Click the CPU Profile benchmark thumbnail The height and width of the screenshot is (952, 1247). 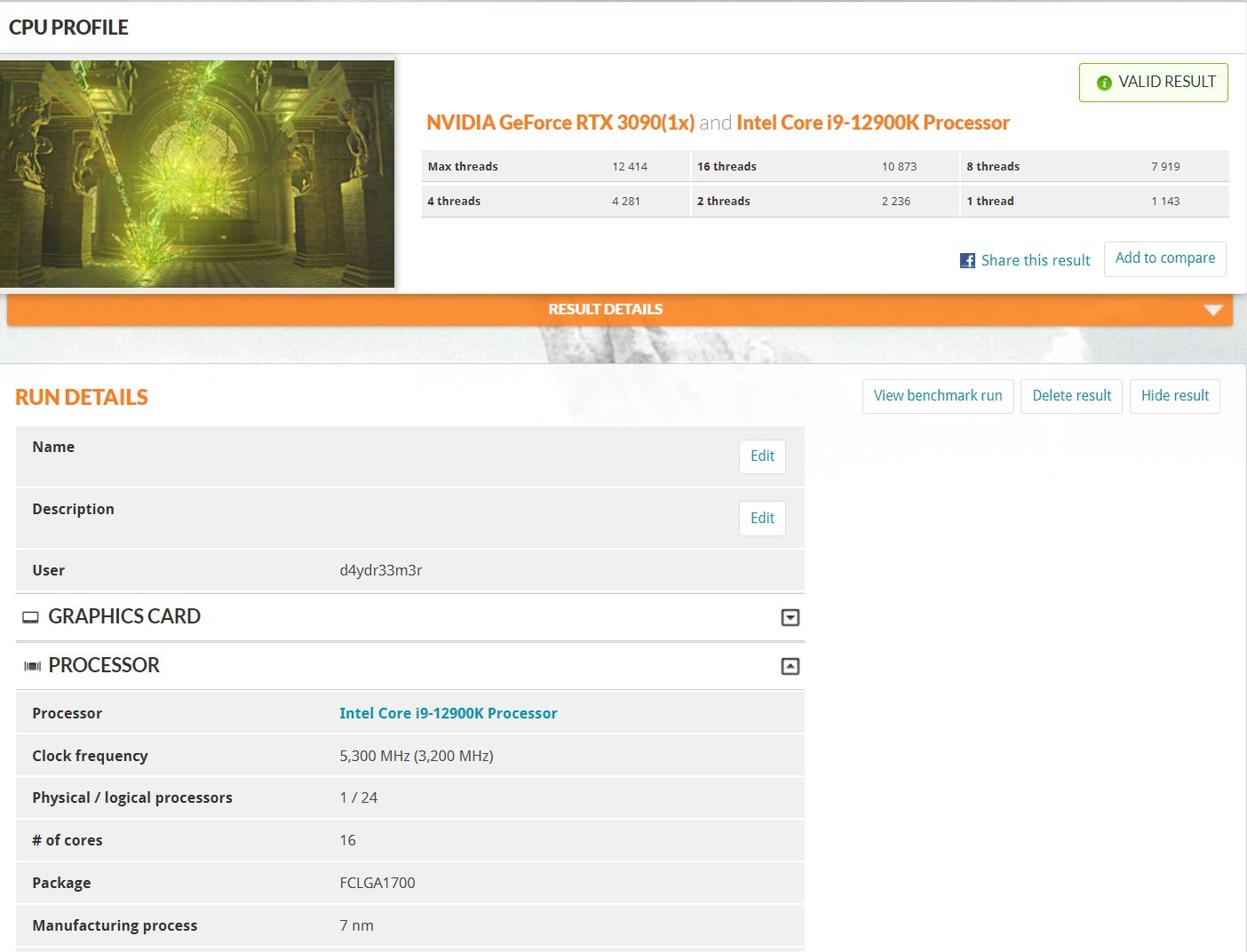[x=197, y=173]
